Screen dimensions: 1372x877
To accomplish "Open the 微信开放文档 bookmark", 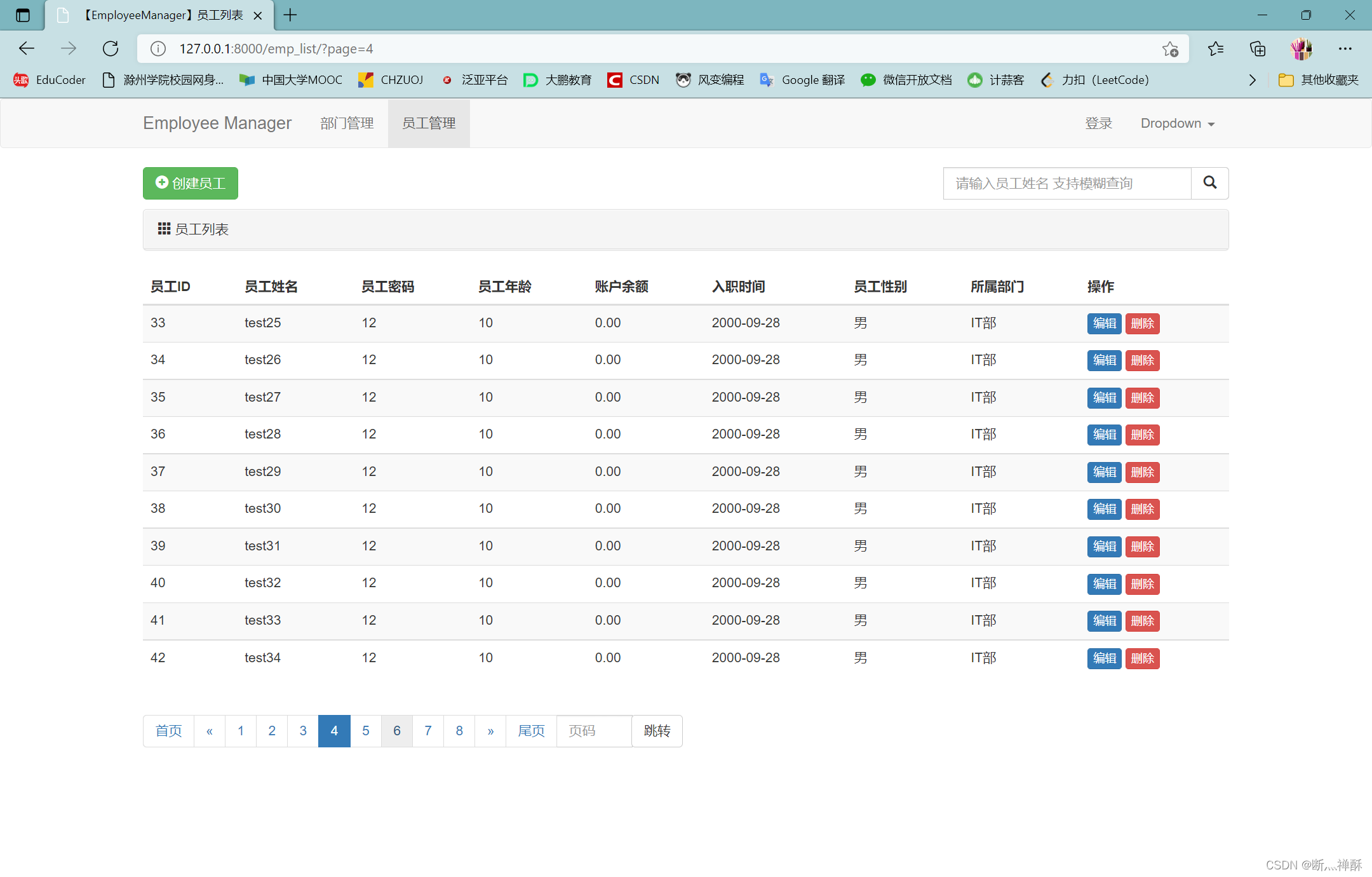I will pyautogui.click(x=906, y=80).
